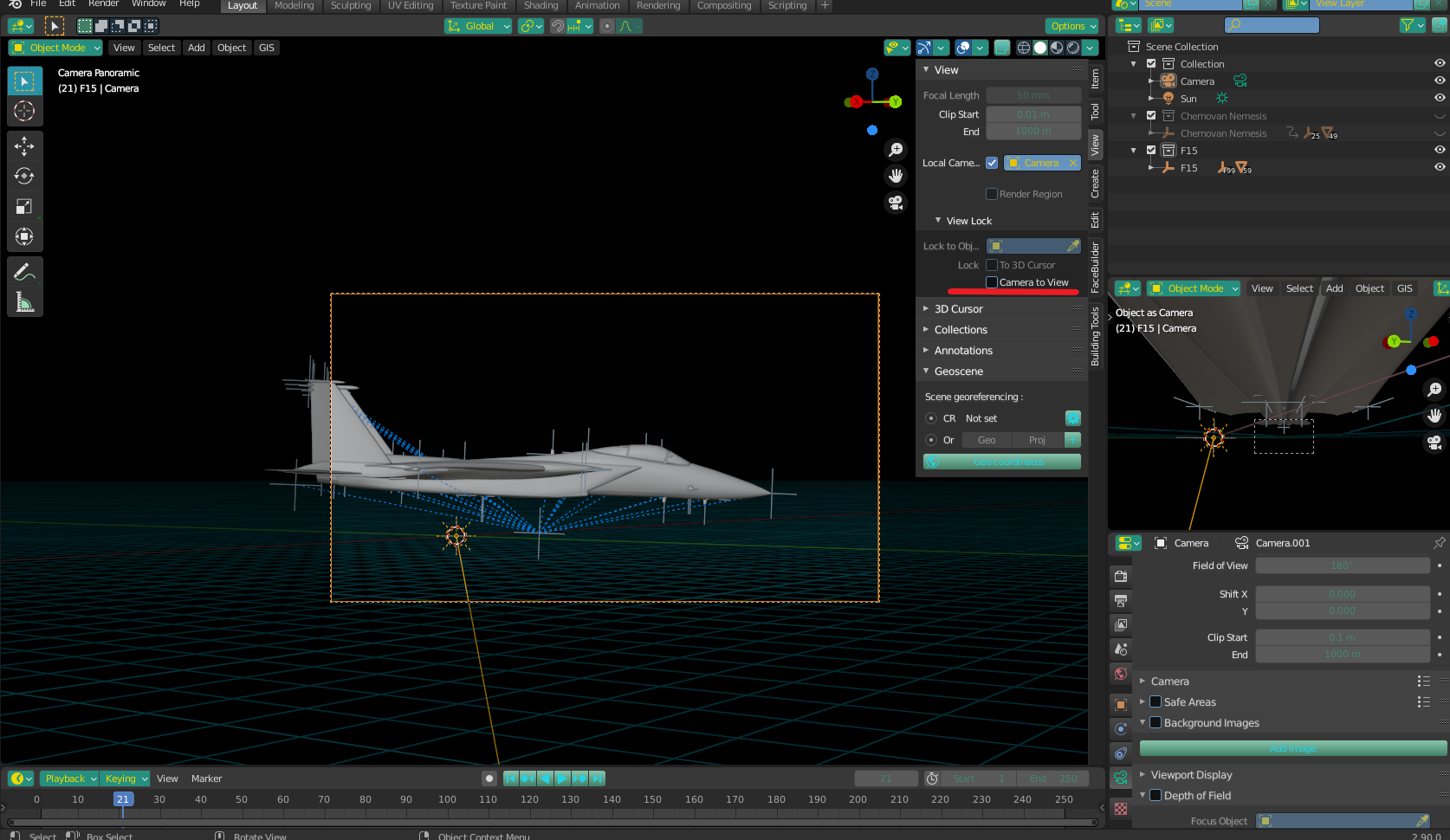Open the World properties tab
The width and height of the screenshot is (1450, 840).
pyautogui.click(x=1121, y=673)
